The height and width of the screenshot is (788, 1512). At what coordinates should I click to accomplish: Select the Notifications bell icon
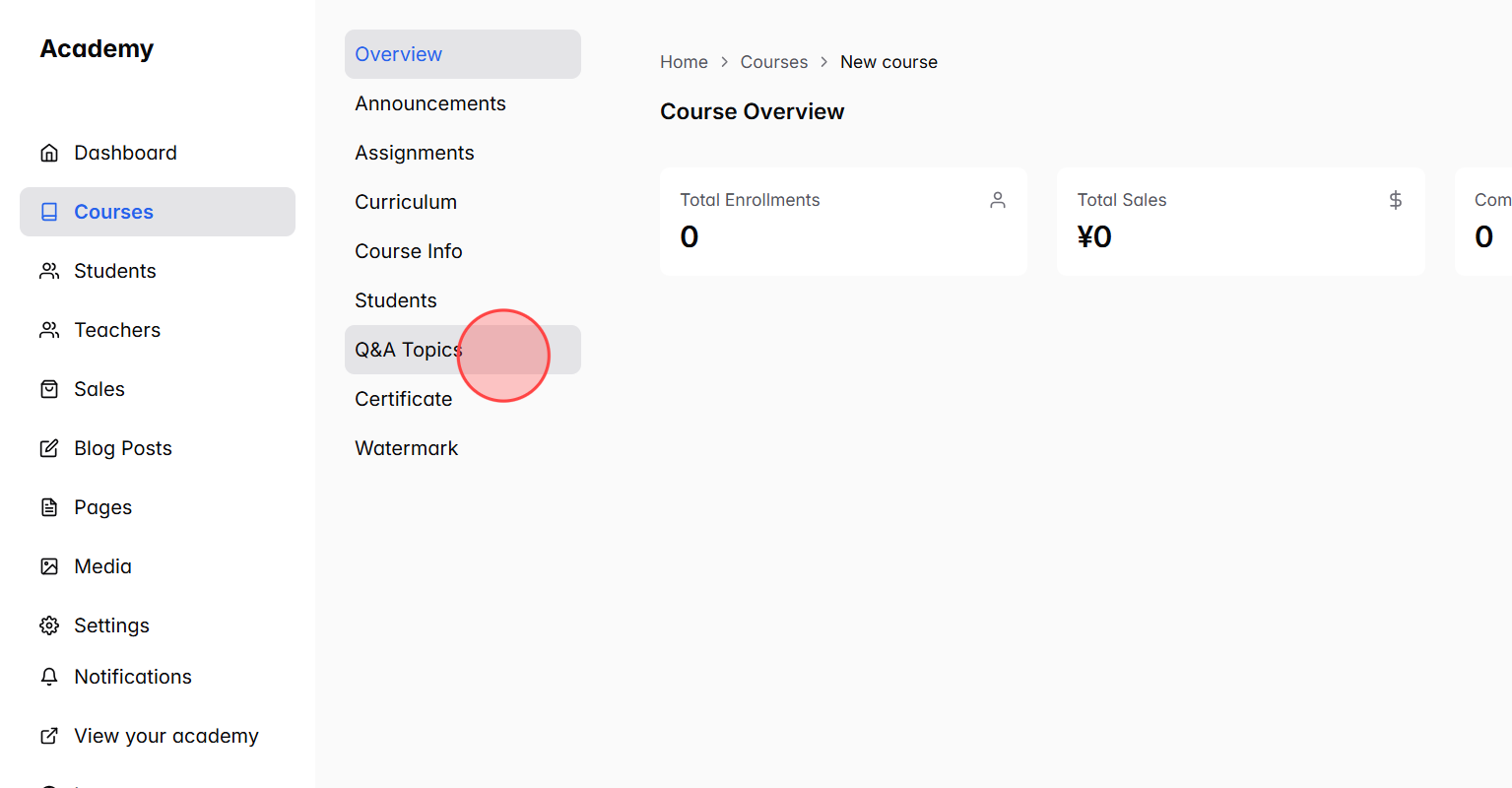pyautogui.click(x=49, y=677)
